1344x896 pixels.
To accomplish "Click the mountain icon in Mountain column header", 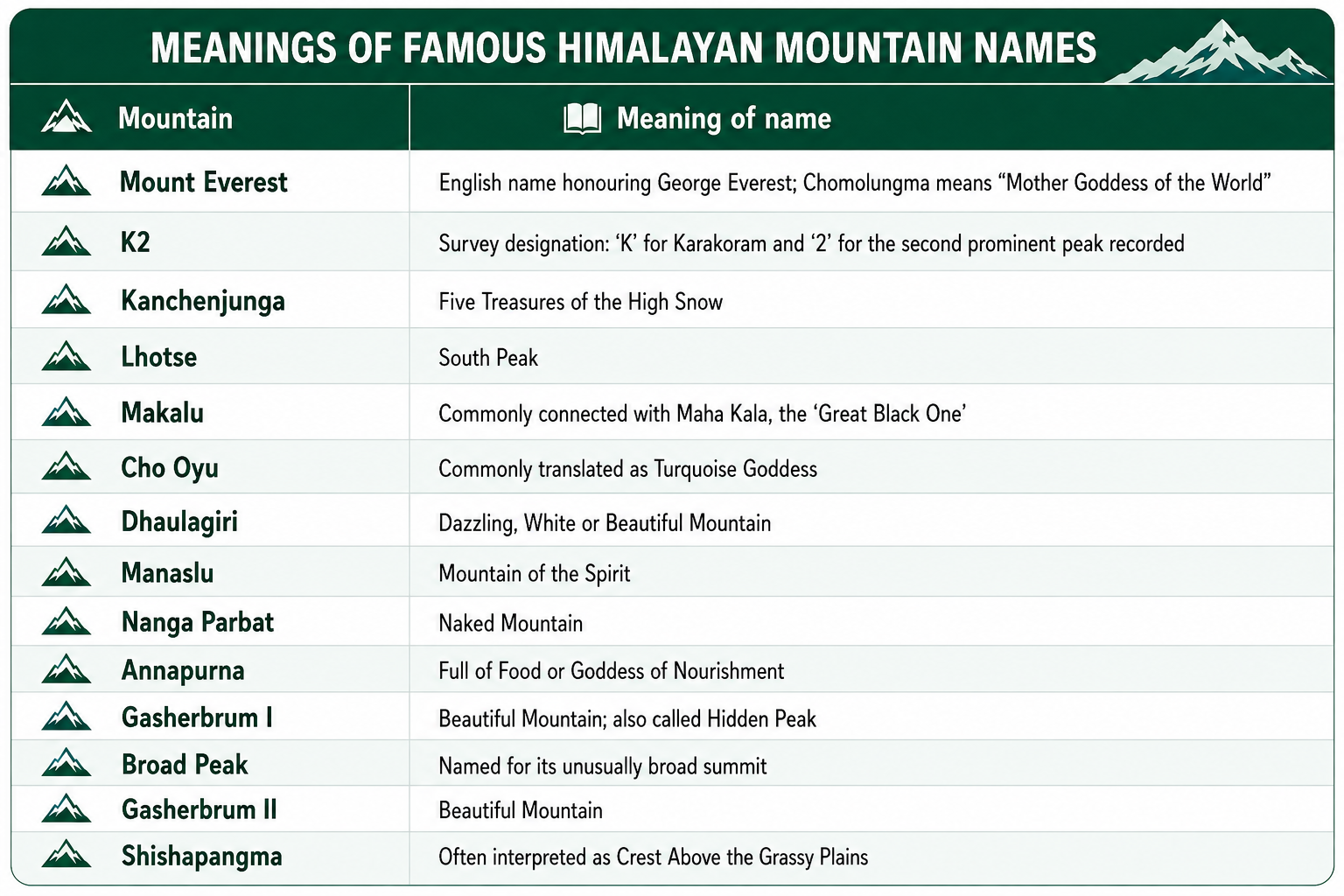I will click(66, 116).
